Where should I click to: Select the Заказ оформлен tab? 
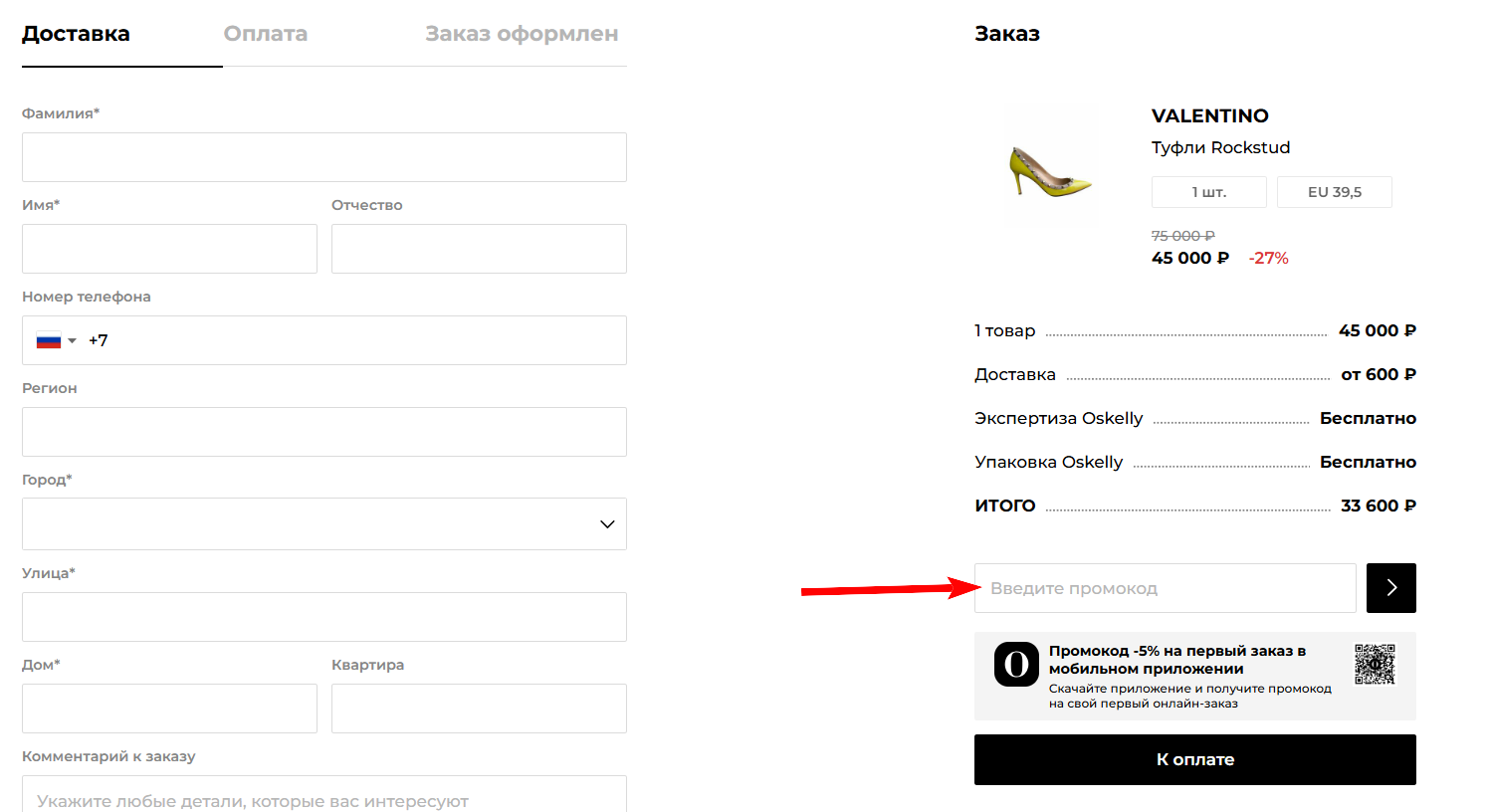click(522, 33)
